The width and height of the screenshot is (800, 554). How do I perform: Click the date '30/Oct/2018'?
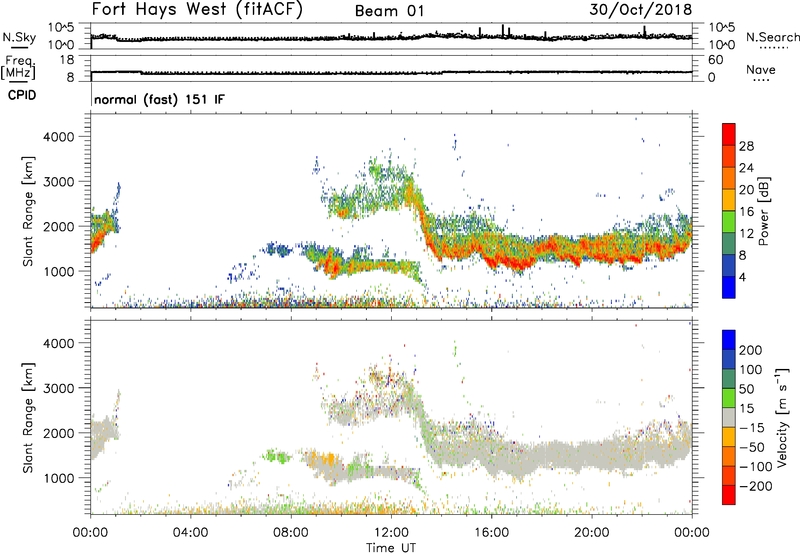coord(641,10)
